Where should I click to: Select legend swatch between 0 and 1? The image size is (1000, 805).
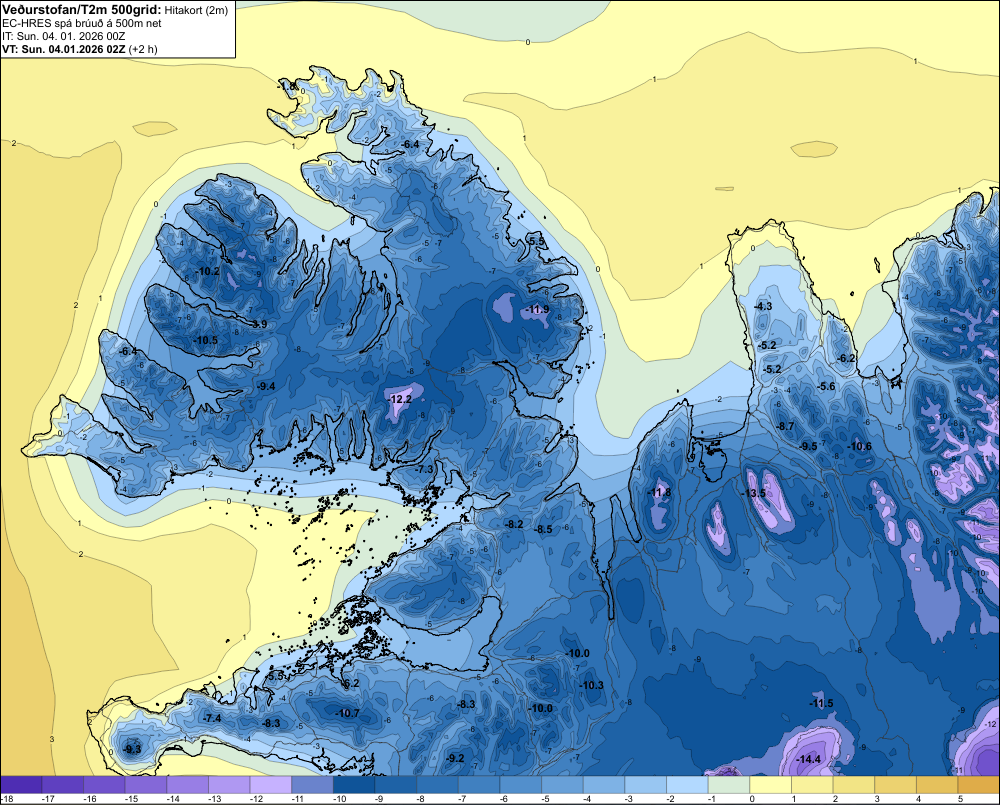point(770,785)
